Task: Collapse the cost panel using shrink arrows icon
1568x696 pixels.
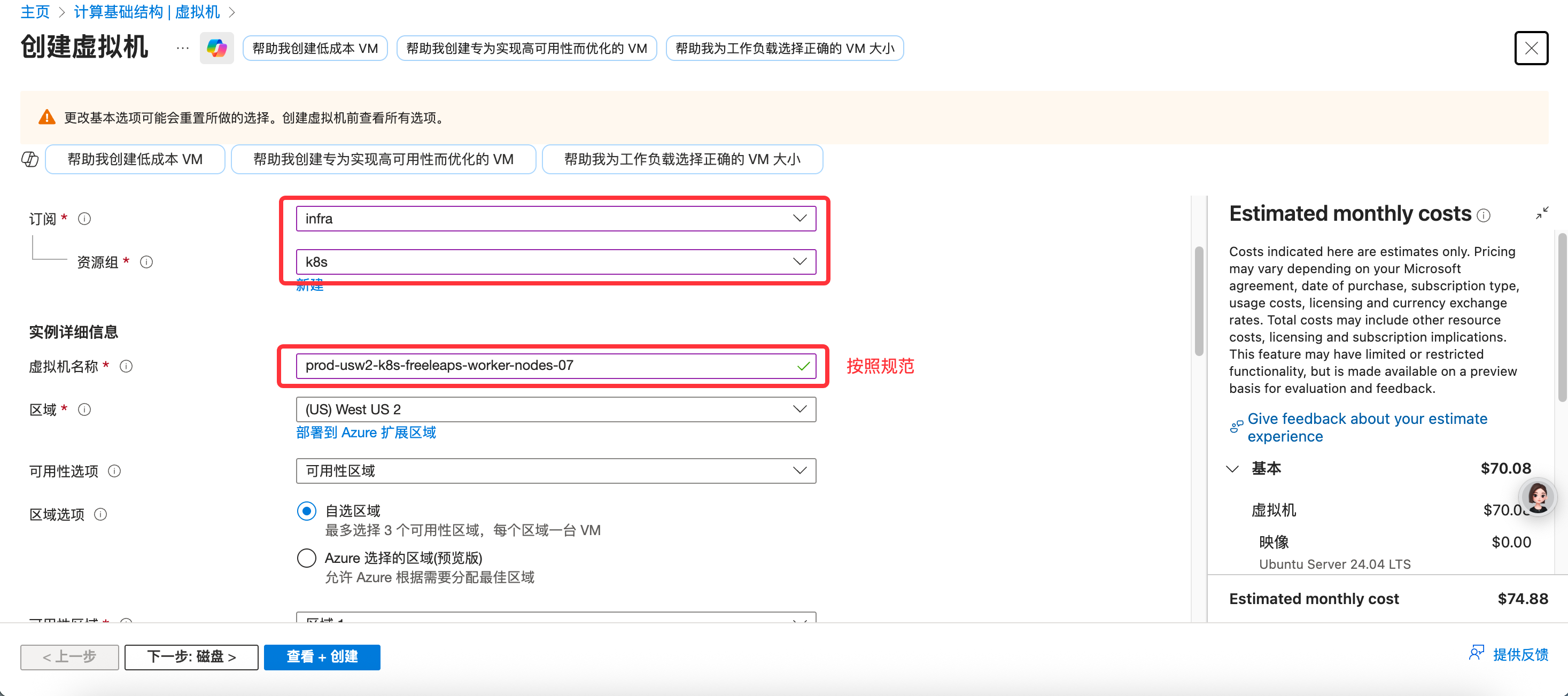Action: (1542, 213)
